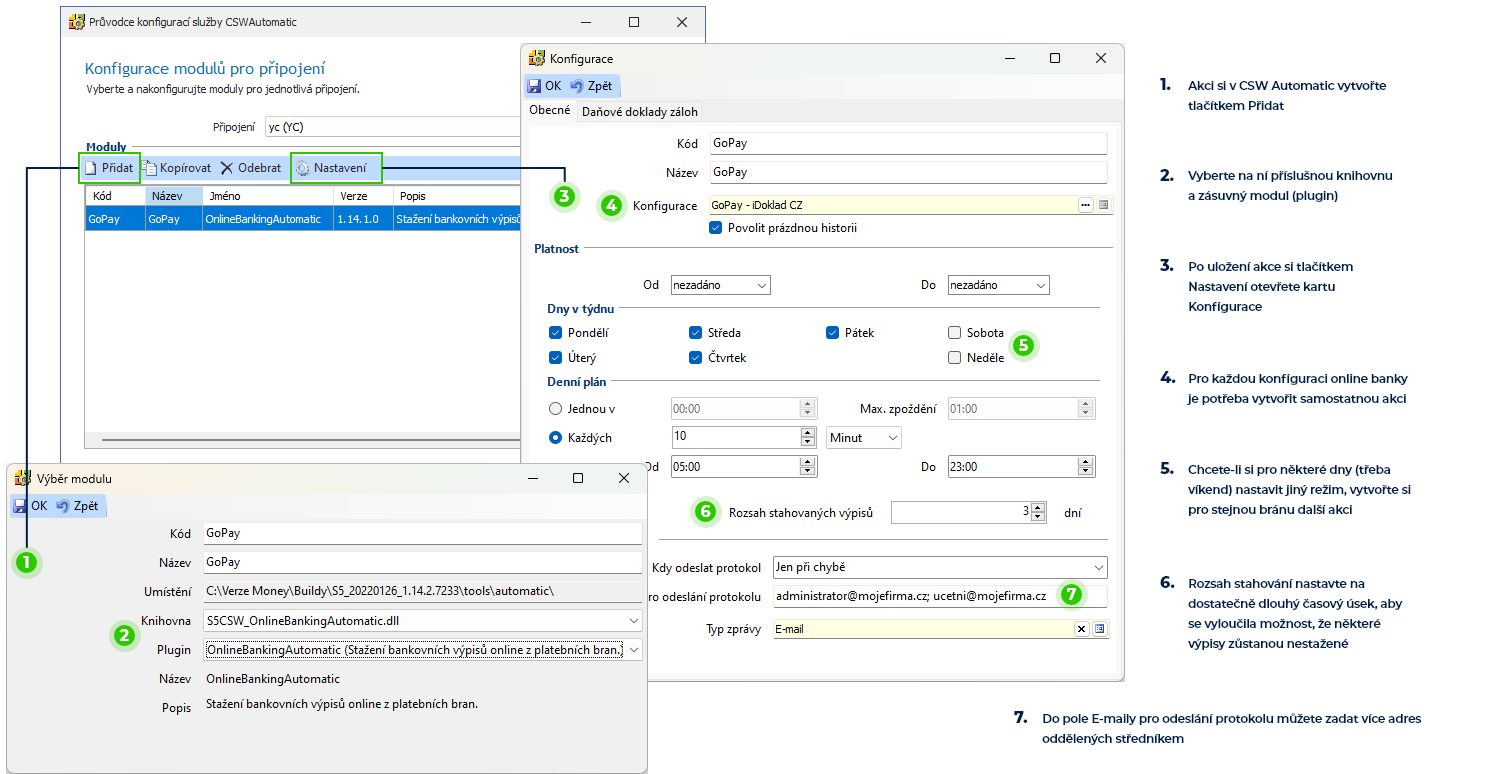The image size is (1500, 774).
Task: Open Připojení dropdown in wizard window
Action: click(x=392, y=128)
